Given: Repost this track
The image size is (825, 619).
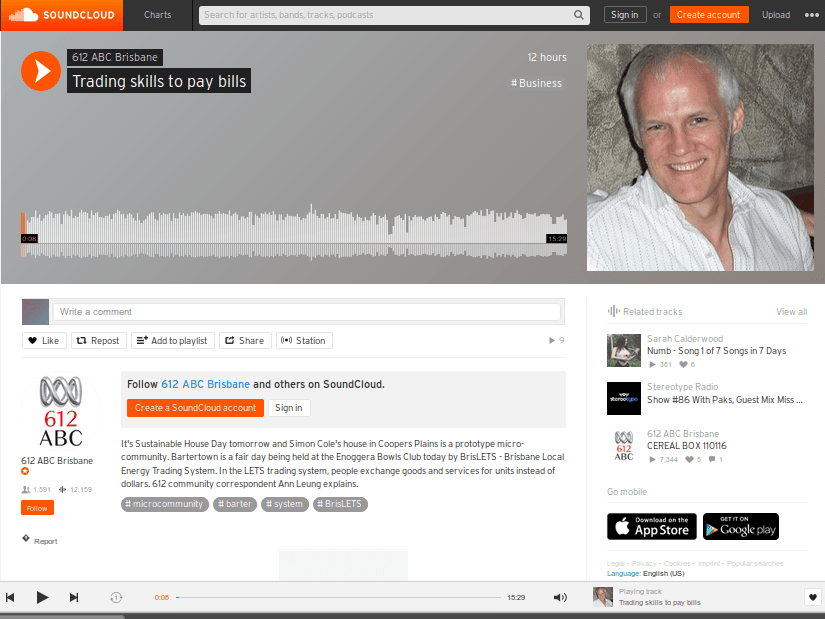Looking at the screenshot, I should pos(98,341).
